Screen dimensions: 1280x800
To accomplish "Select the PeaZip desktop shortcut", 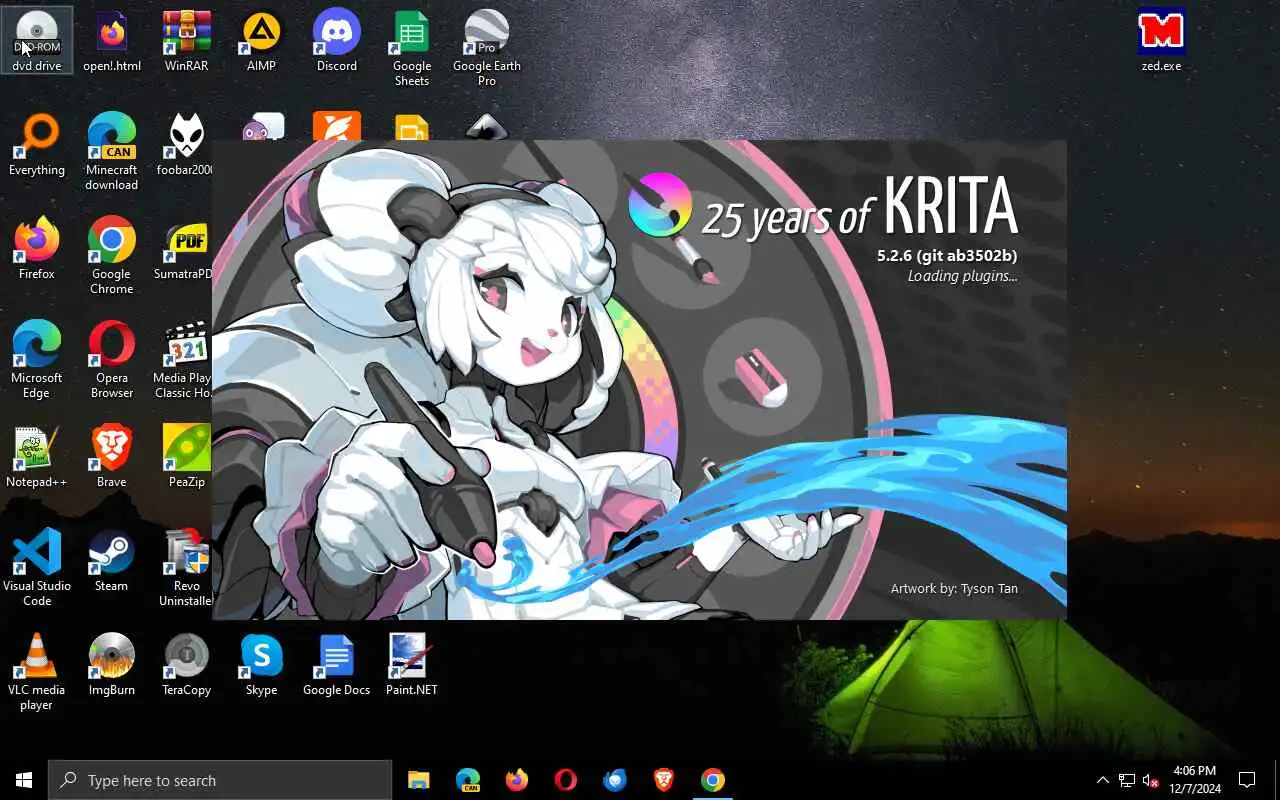I will click(x=187, y=458).
